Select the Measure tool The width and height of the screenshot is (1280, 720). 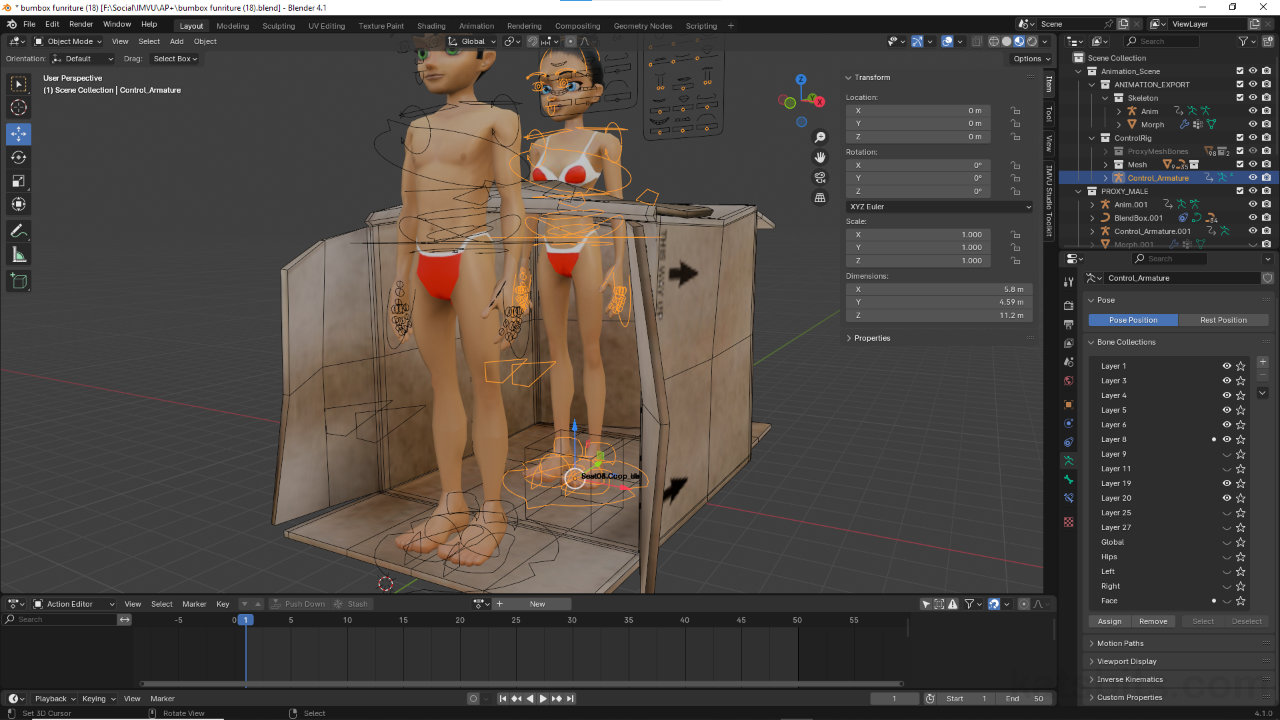(19, 255)
